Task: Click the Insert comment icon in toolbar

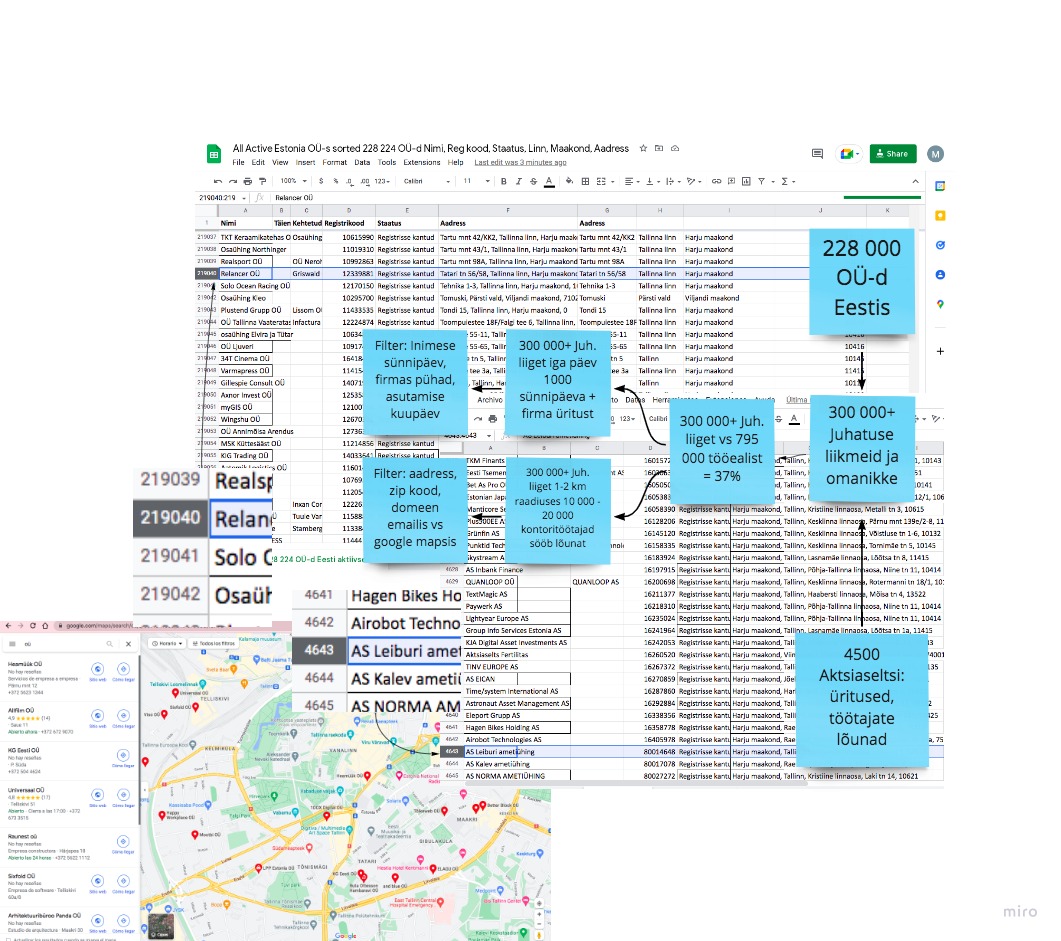Action: [731, 181]
